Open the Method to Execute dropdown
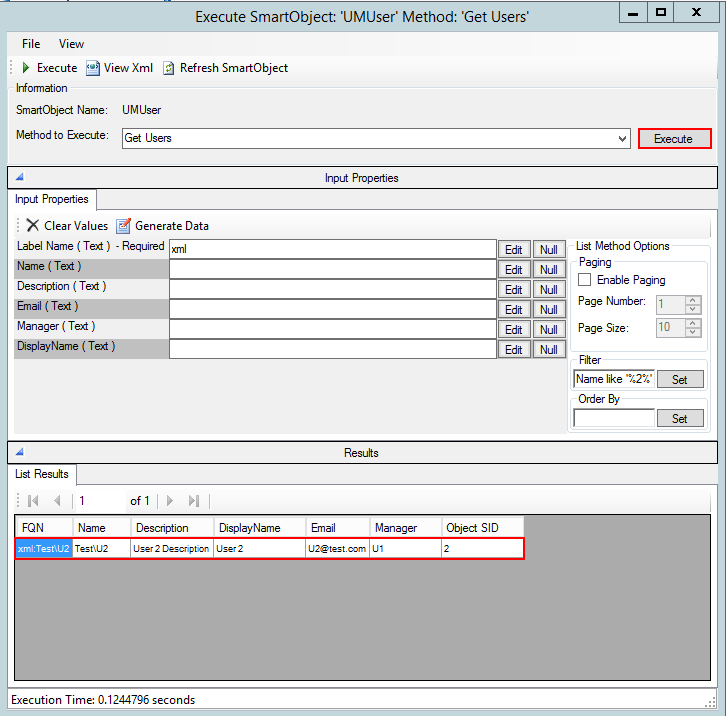This screenshot has height=716, width=726. (623, 138)
